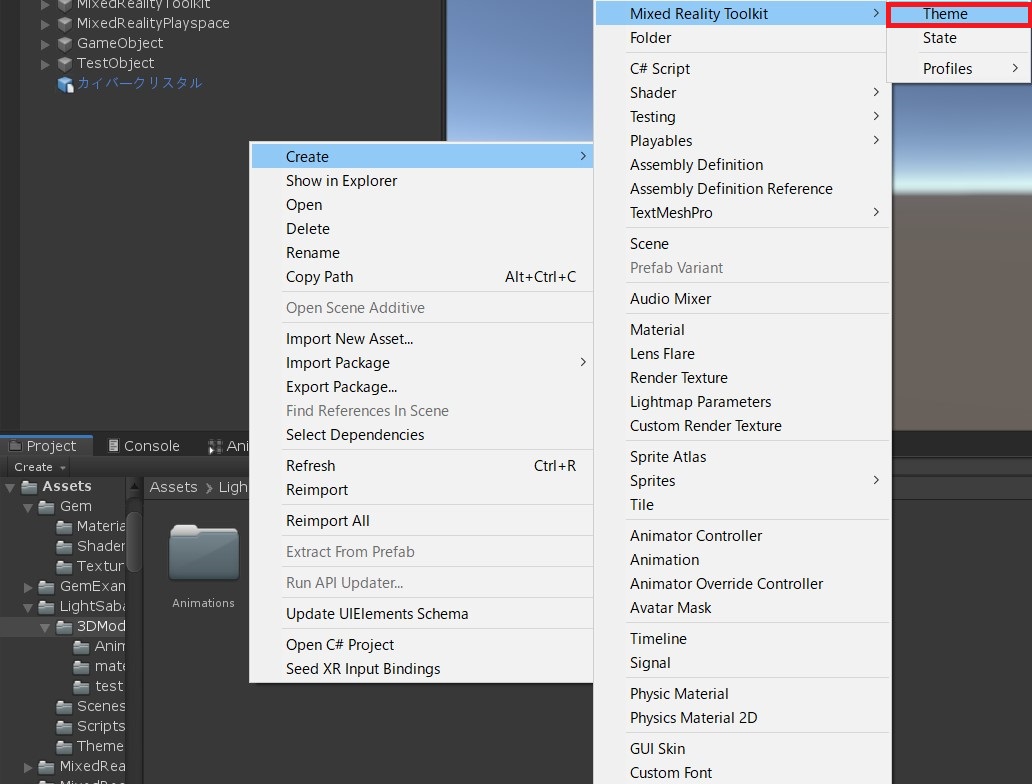Open the Profiles submenu
Screen dimensions: 1032x784
pos(958,68)
